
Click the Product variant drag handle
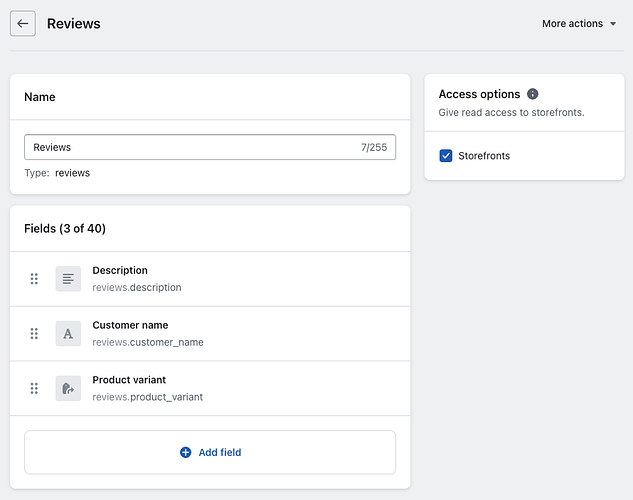click(34, 388)
